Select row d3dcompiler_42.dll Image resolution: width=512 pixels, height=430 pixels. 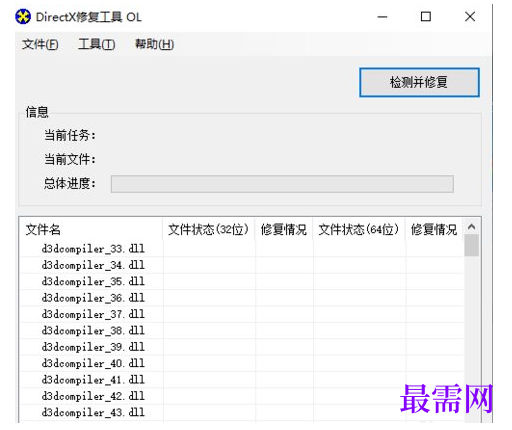[241, 396]
